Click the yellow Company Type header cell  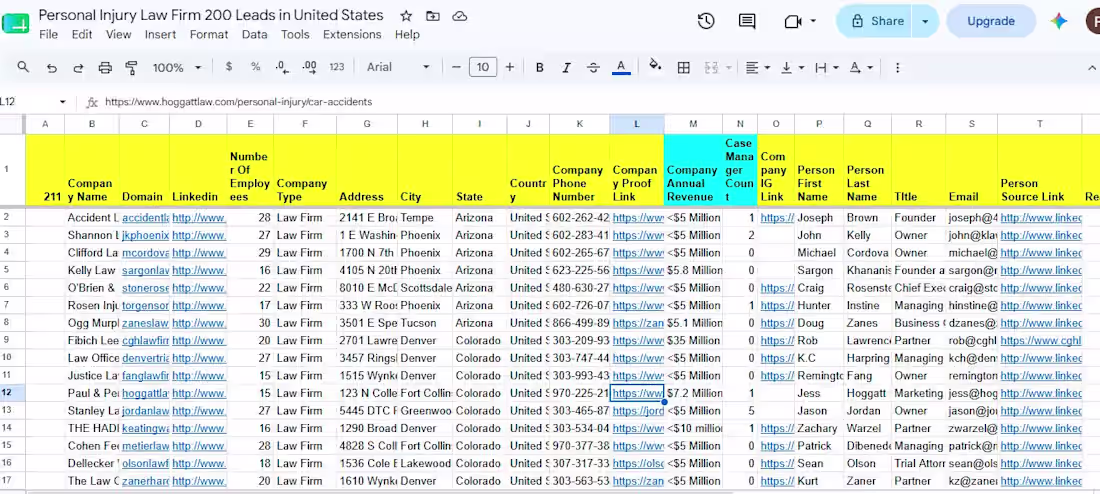(x=304, y=170)
